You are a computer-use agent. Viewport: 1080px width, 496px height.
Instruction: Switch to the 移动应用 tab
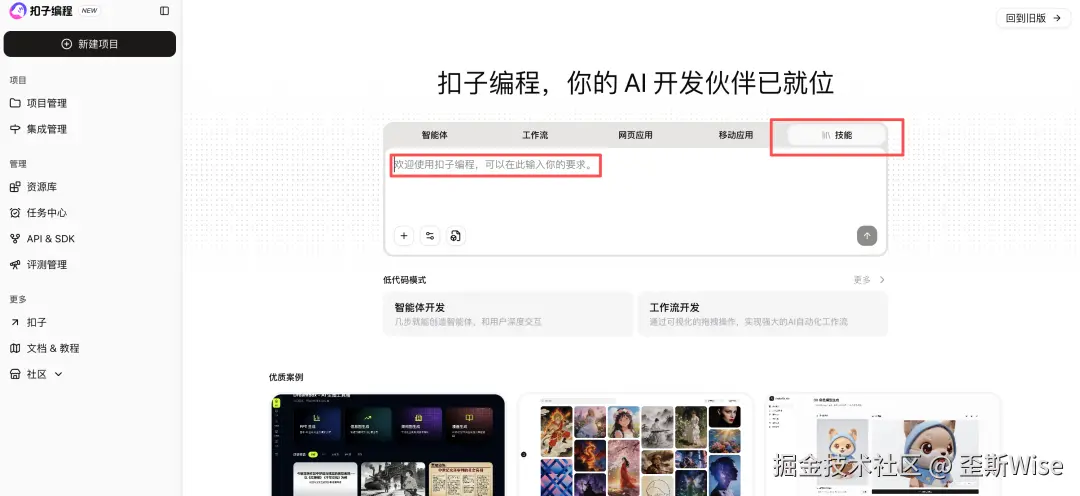click(736, 135)
